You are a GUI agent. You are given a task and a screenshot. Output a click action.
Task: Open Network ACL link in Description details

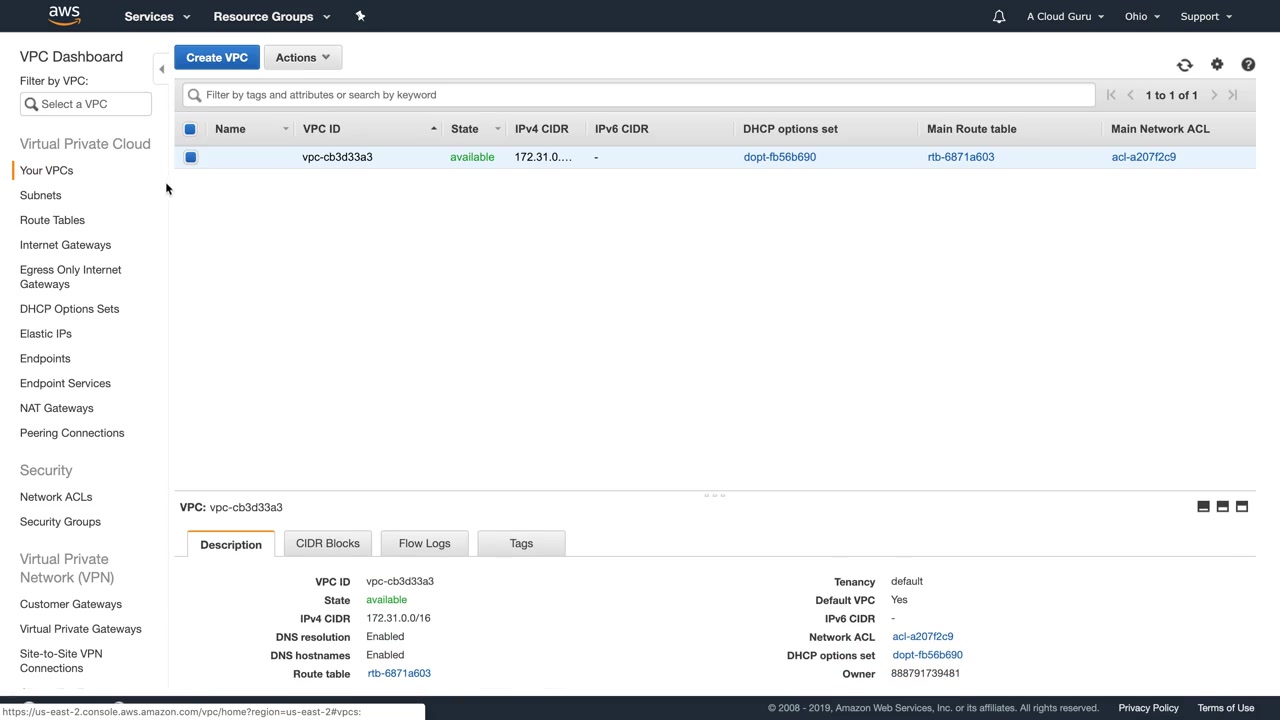[x=923, y=636]
